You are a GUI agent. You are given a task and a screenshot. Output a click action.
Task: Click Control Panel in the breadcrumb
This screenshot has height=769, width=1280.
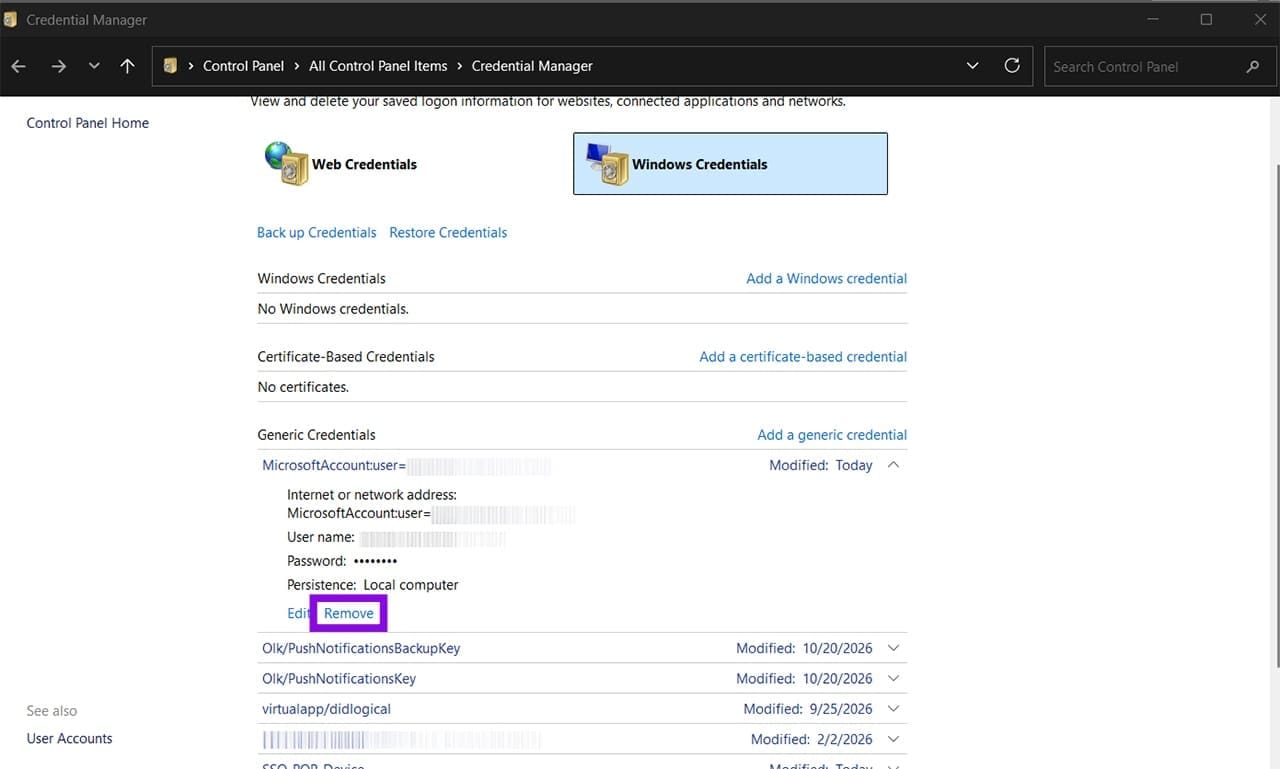244,66
